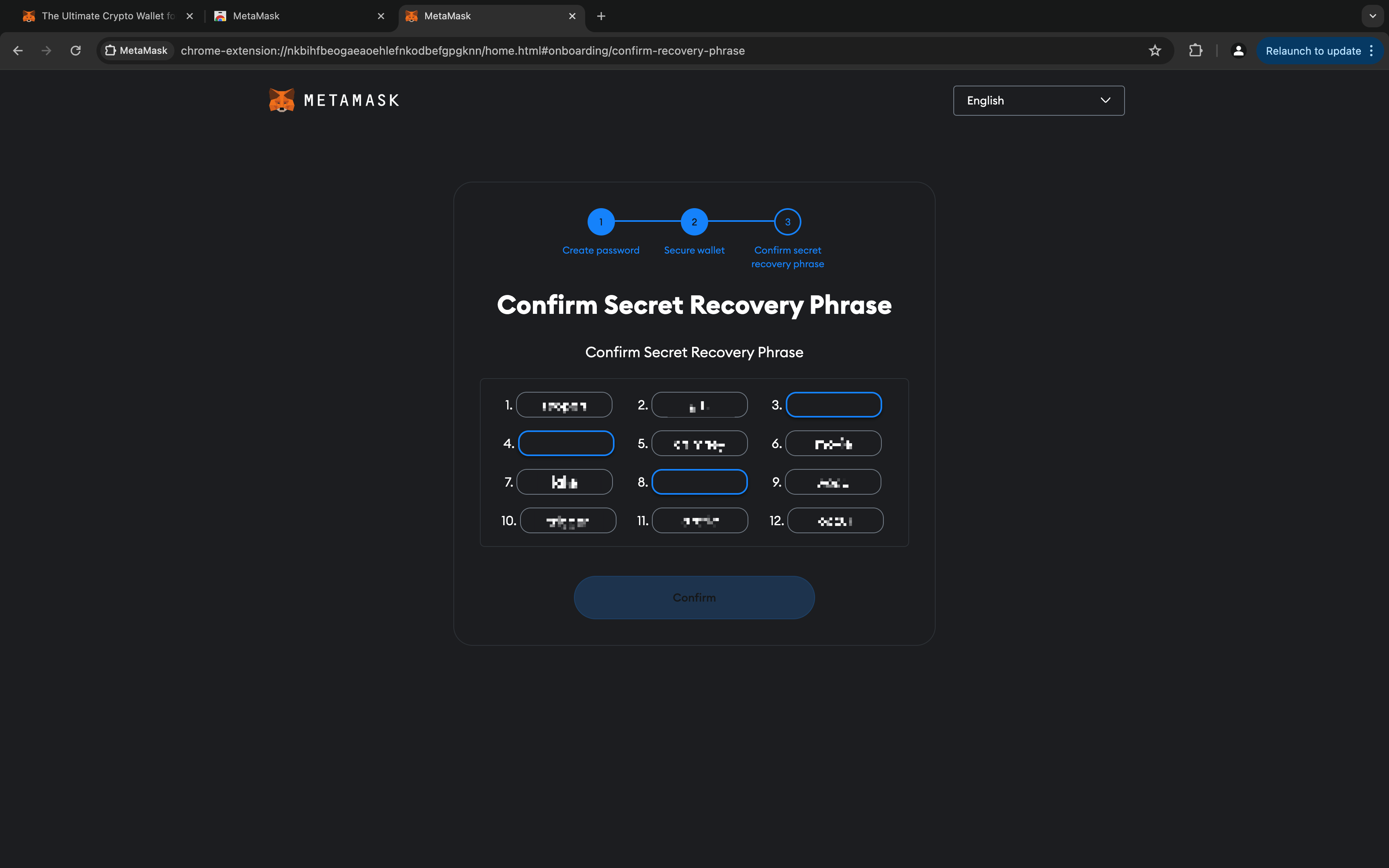
Task: Expand the tab search chevron
Action: (1373, 16)
